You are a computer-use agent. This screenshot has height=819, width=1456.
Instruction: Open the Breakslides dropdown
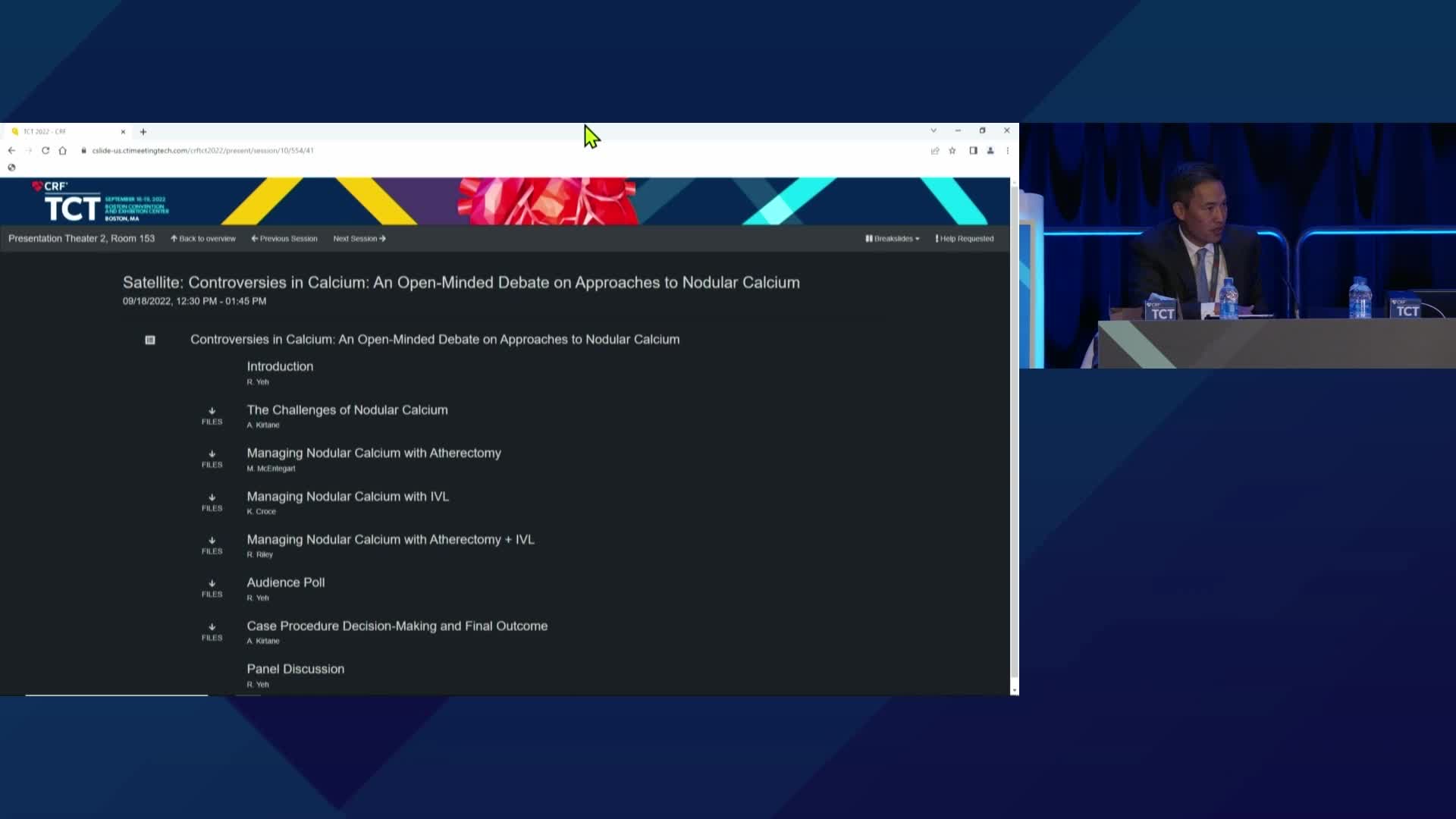tap(893, 239)
